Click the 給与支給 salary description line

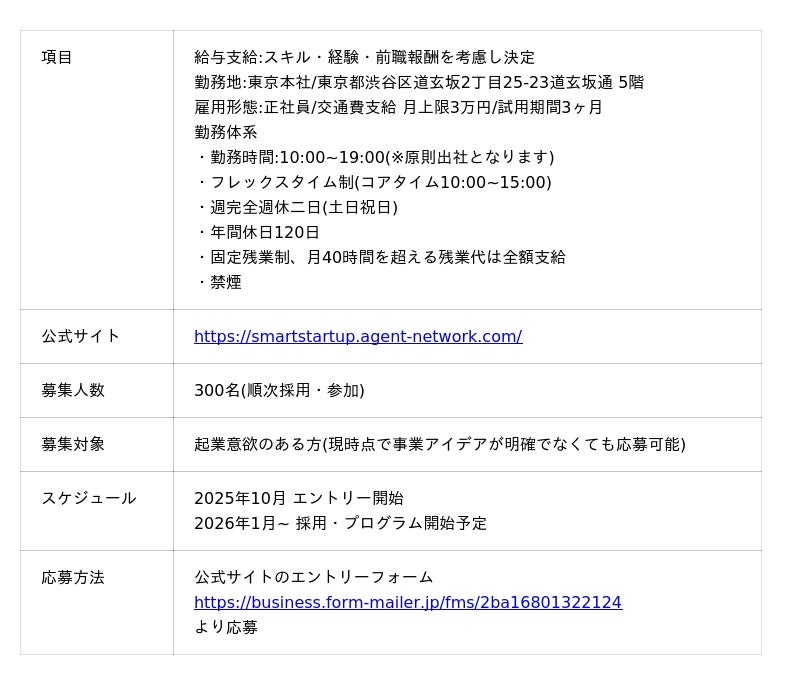[364, 58]
